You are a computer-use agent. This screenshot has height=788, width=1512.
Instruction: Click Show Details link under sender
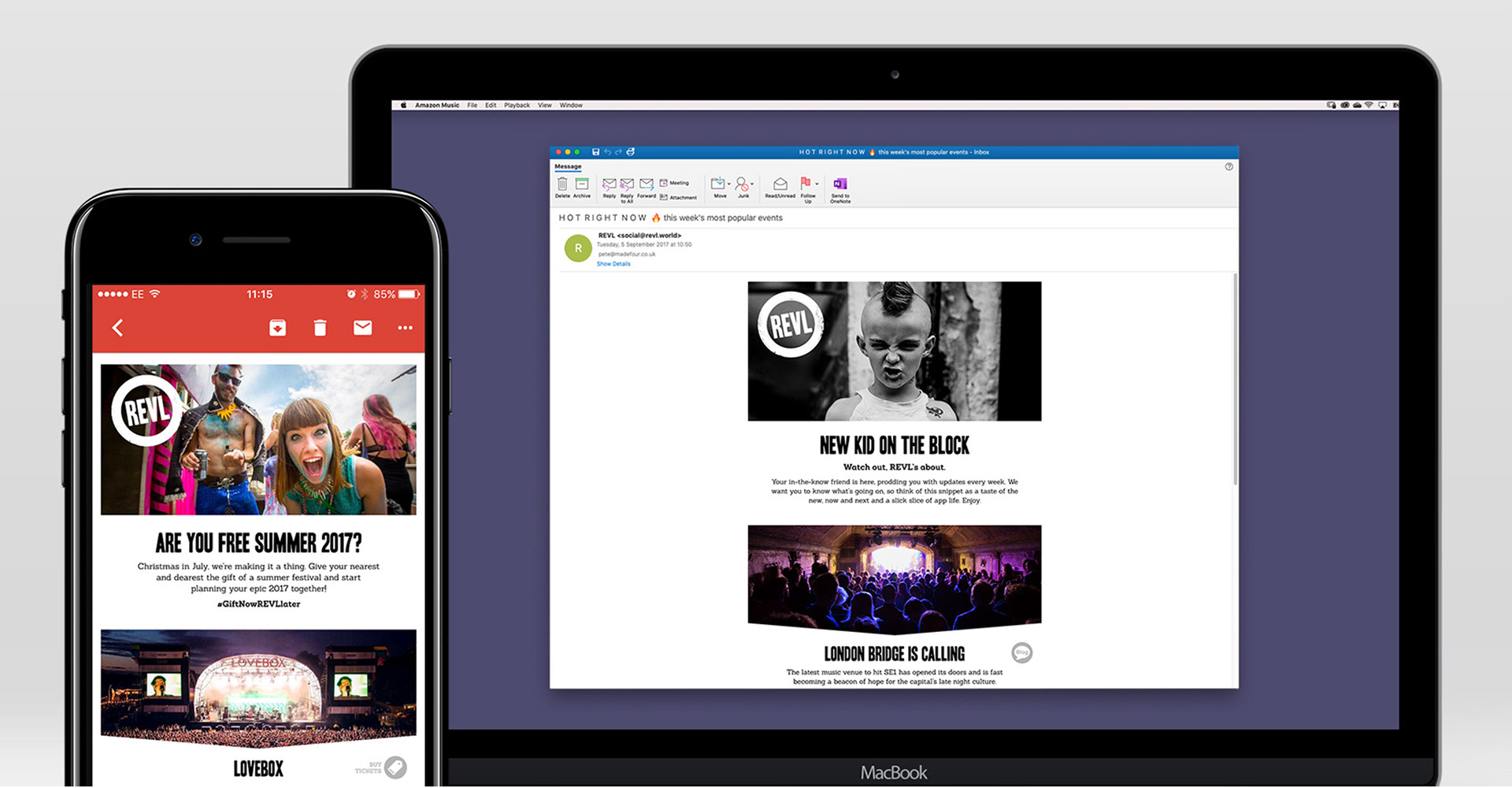(x=613, y=264)
